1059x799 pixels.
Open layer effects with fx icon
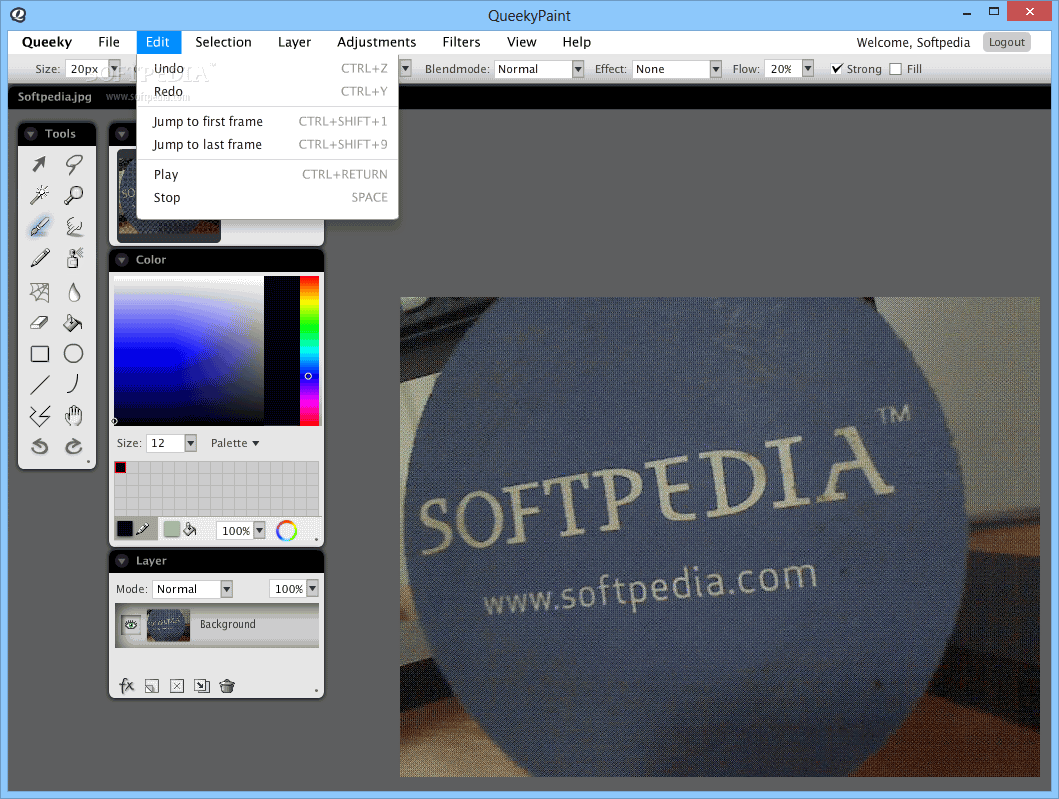tap(126, 686)
